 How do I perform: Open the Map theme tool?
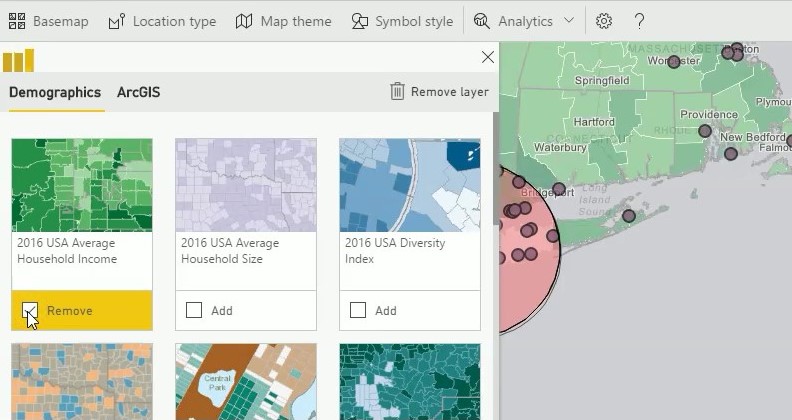click(x=284, y=21)
